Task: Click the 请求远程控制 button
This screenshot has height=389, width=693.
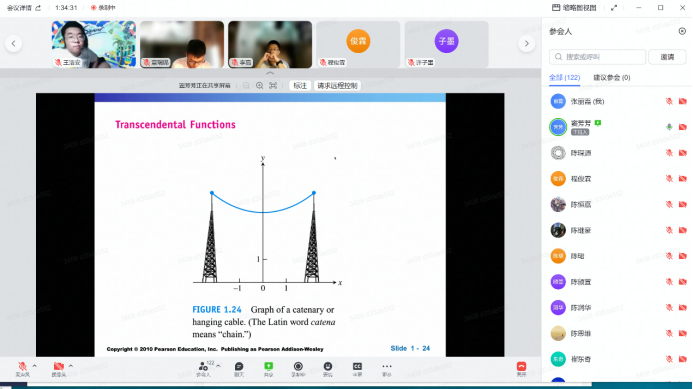Action: [337, 86]
